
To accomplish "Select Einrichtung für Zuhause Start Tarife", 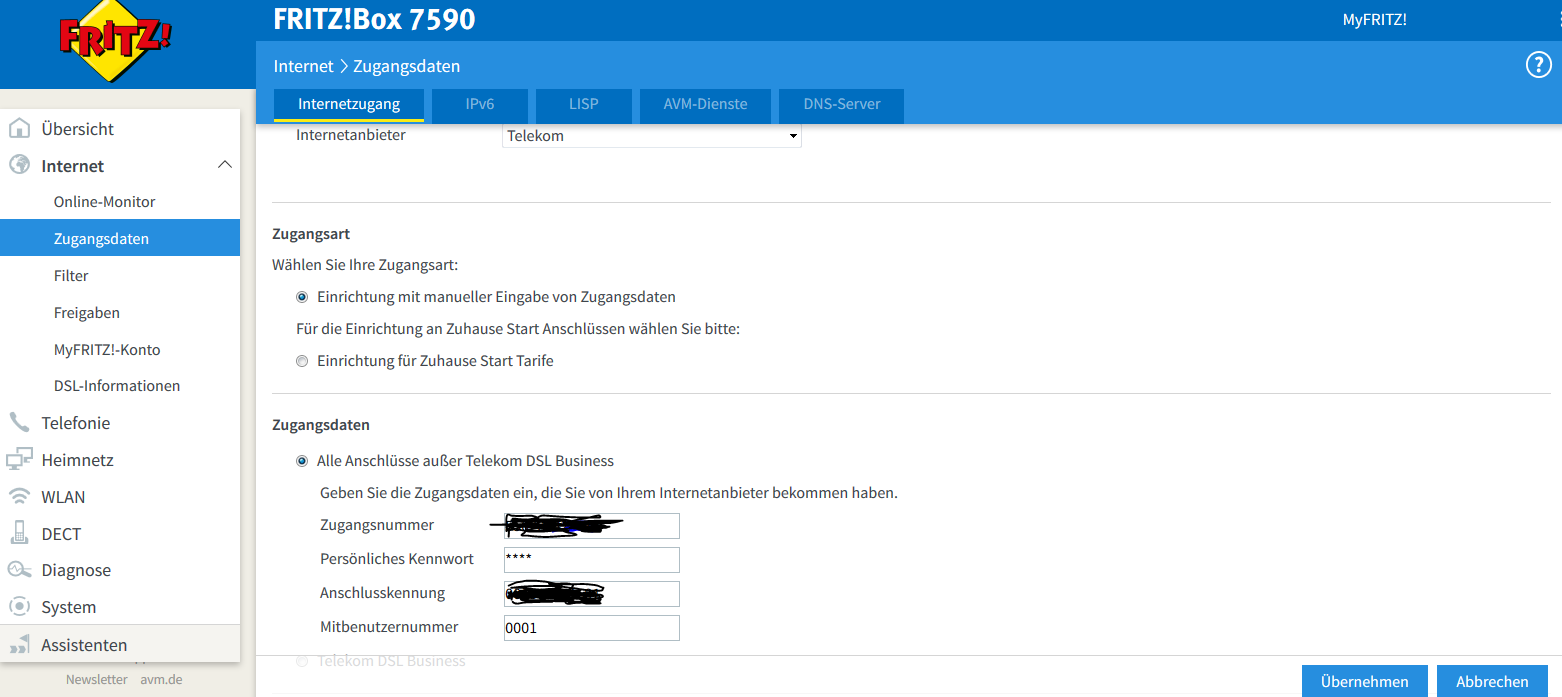I will (302, 361).
